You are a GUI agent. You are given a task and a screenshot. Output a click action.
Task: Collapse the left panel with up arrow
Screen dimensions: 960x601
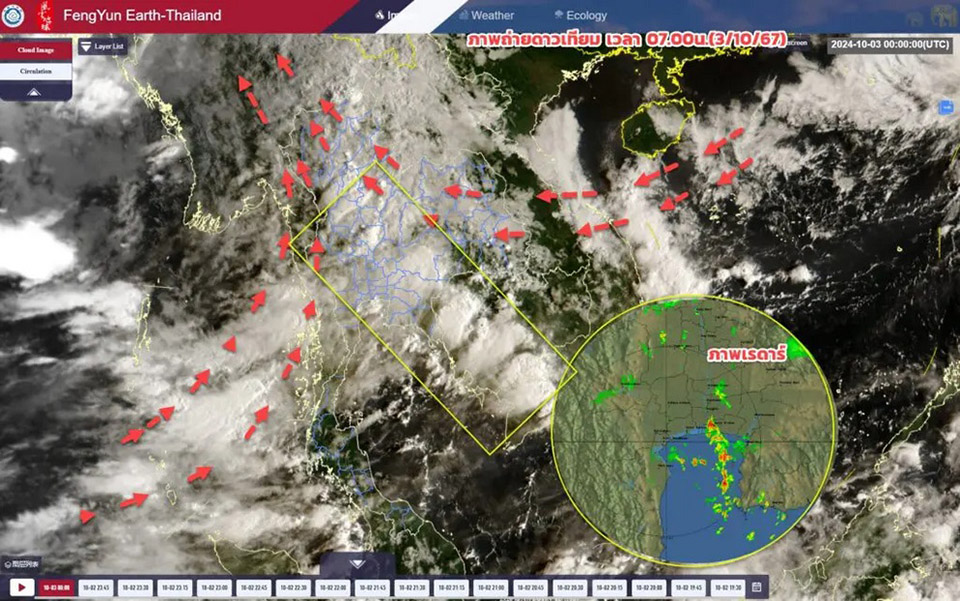35,91
